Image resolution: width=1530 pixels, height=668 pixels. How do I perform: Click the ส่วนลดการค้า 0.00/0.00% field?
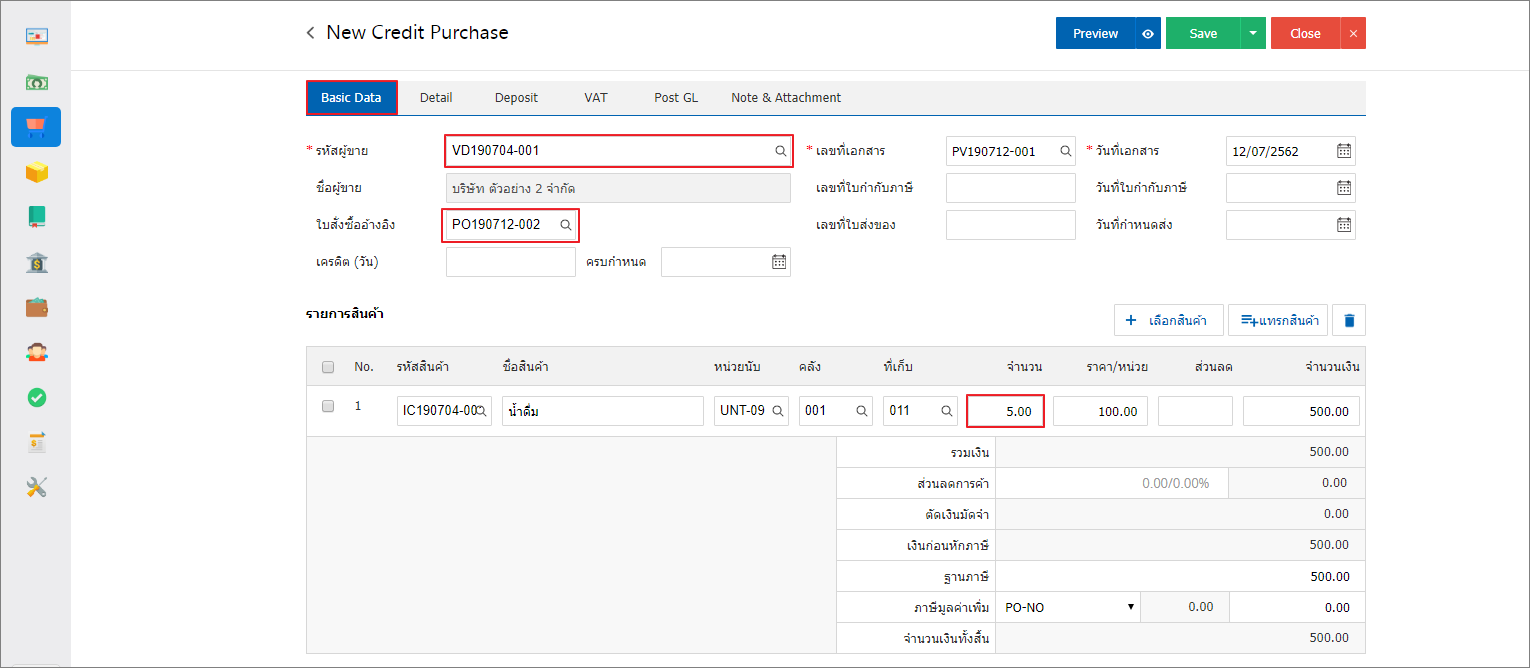pos(1112,483)
